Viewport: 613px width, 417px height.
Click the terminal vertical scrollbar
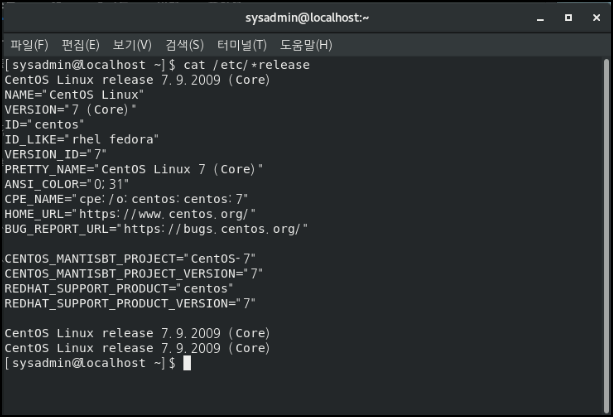(x=606, y=236)
